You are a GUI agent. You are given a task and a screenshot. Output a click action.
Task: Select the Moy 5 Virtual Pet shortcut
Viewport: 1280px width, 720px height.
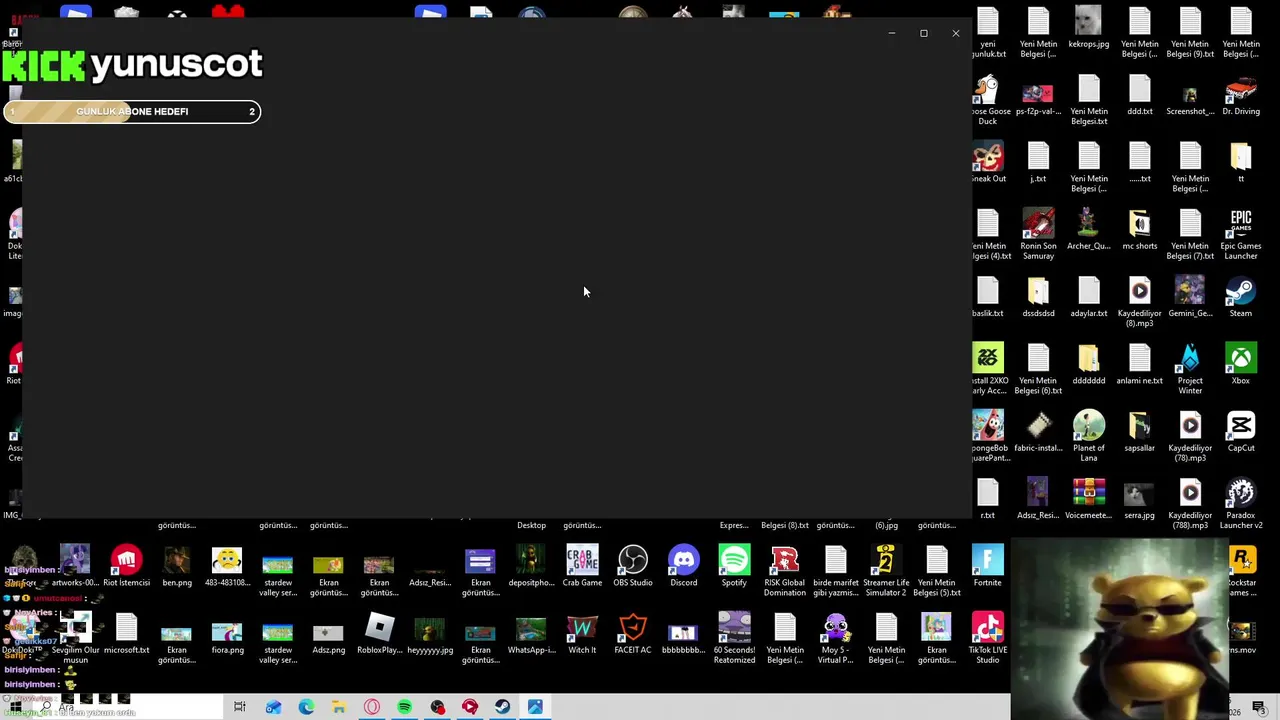pos(835,638)
